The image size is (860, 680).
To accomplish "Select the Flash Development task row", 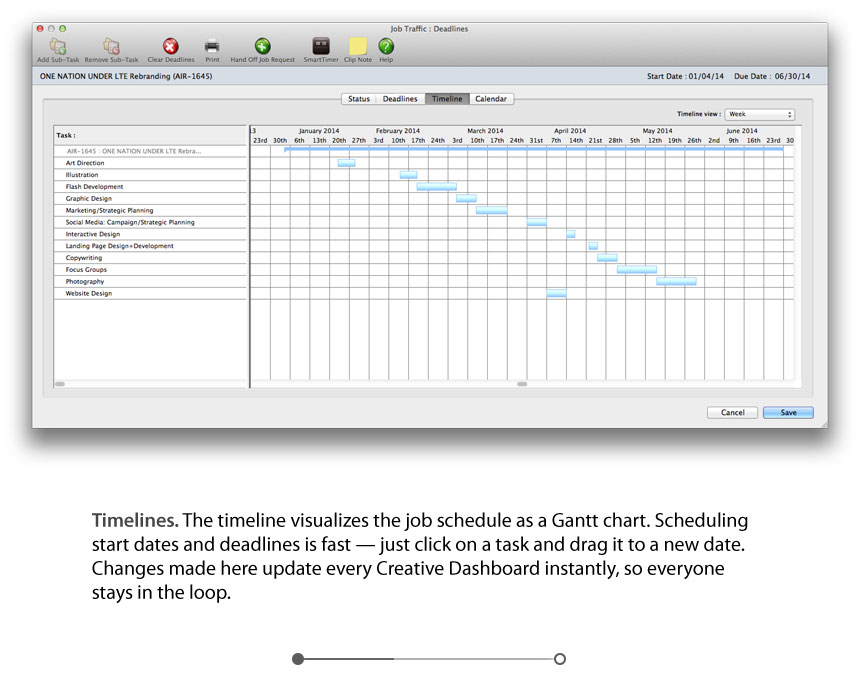I will (150, 187).
